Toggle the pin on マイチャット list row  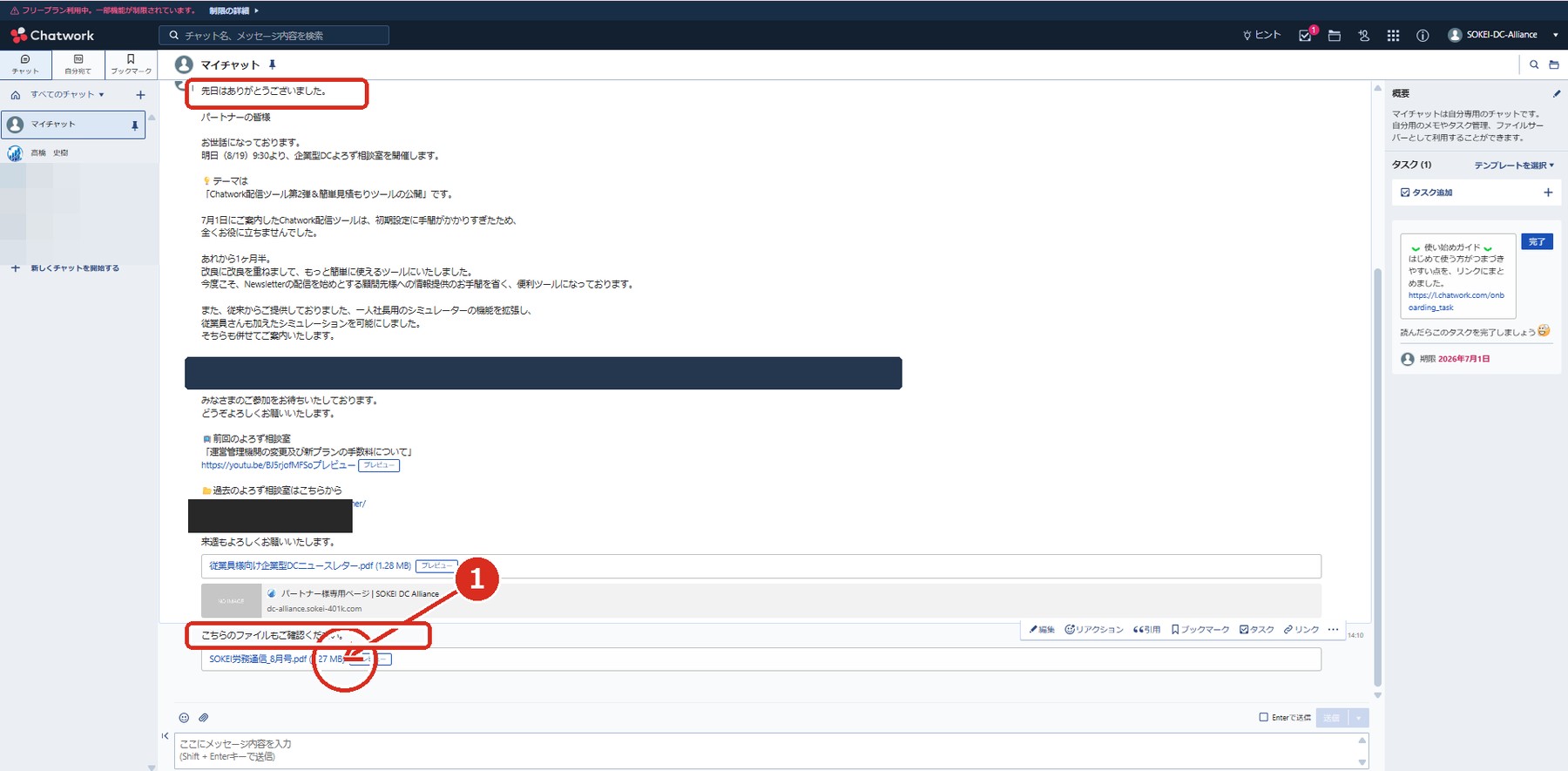(134, 125)
